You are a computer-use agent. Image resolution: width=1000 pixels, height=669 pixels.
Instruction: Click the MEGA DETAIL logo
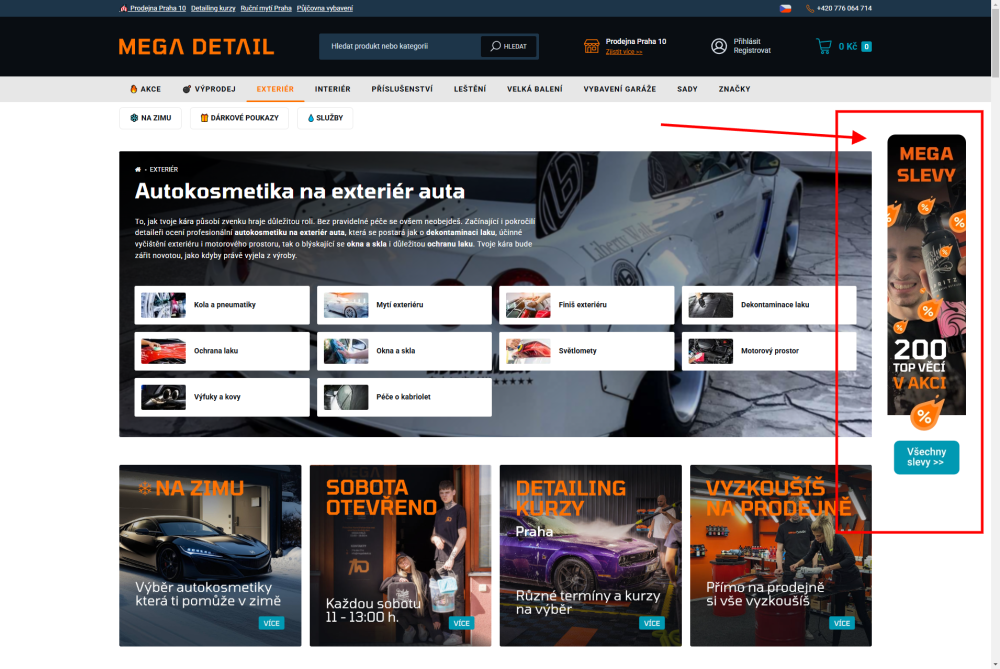(196, 47)
